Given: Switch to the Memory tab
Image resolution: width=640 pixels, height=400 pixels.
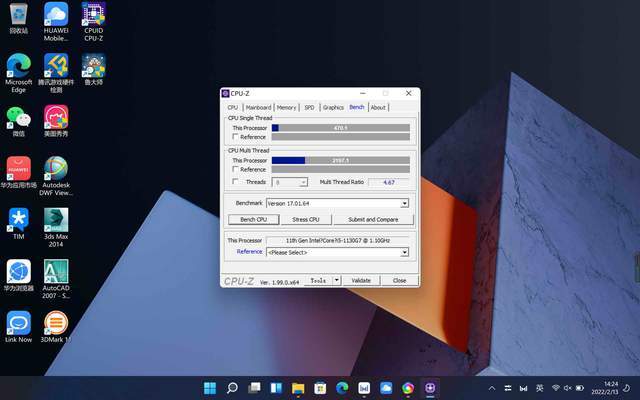Looking at the screenshot, I should coord(286,107).
